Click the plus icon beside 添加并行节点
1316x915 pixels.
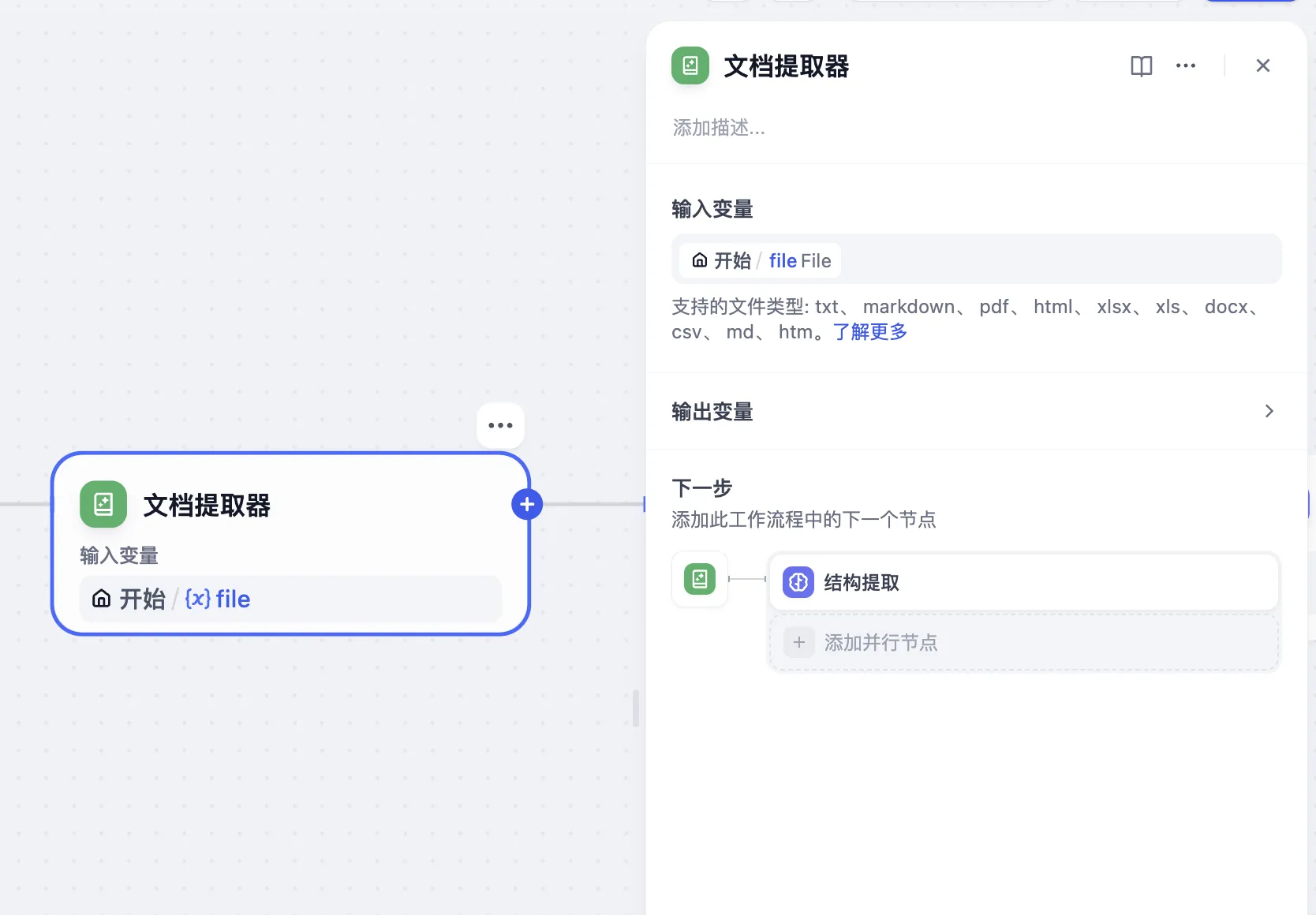[799, 642]
